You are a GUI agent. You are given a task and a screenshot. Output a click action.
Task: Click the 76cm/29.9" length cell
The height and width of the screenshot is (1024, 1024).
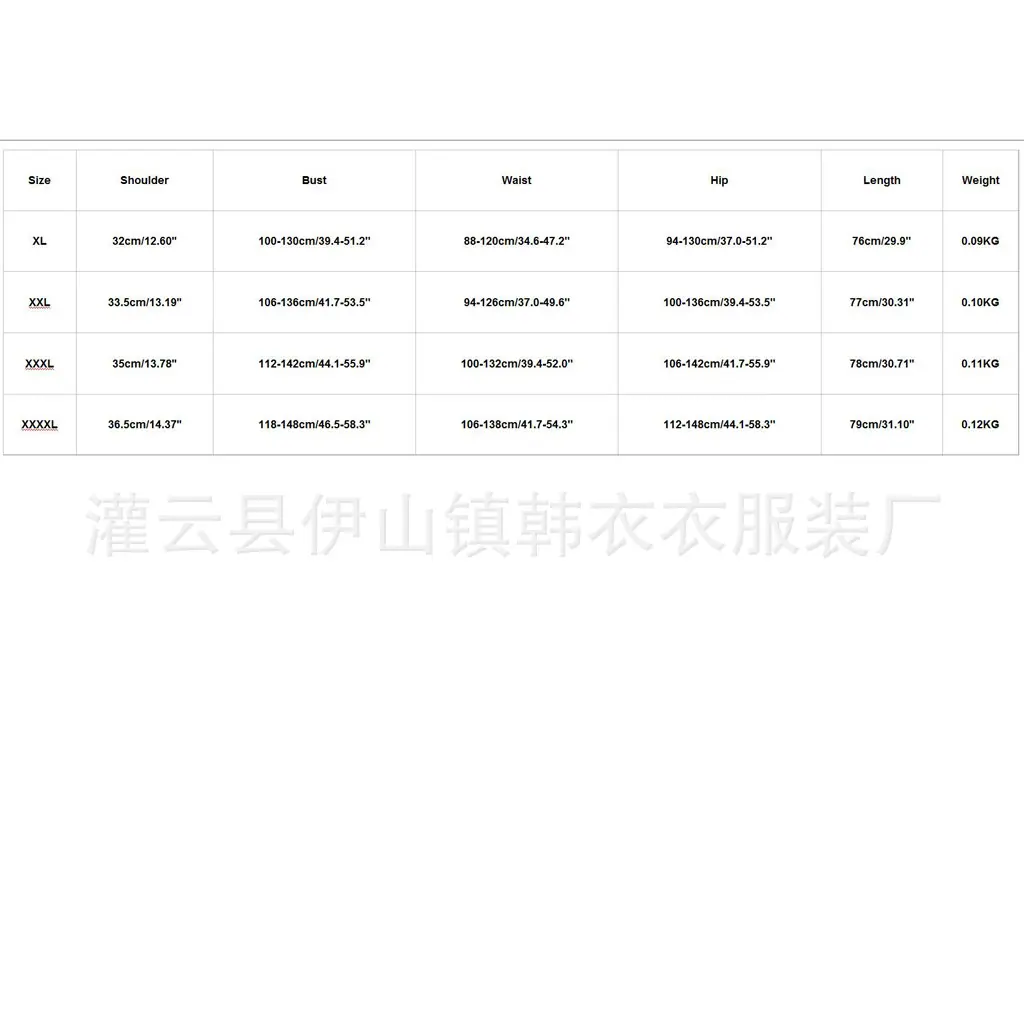(x=882, y=241)
